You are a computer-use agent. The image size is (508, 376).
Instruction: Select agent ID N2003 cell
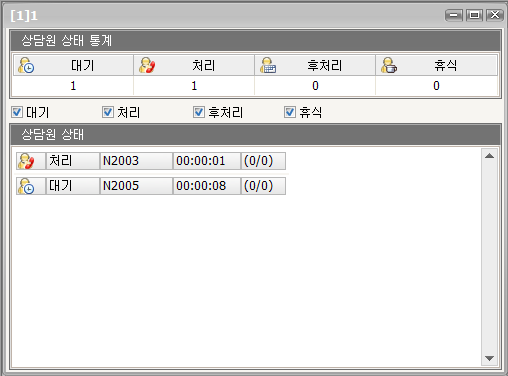tap(136, 161)
